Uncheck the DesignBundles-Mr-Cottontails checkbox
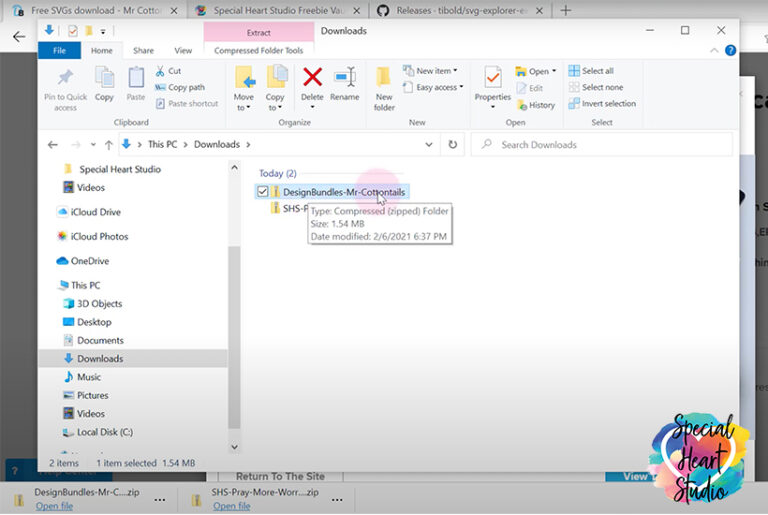Image resolution: width=768 pixels, height=515 pixels. coord(263,192)
